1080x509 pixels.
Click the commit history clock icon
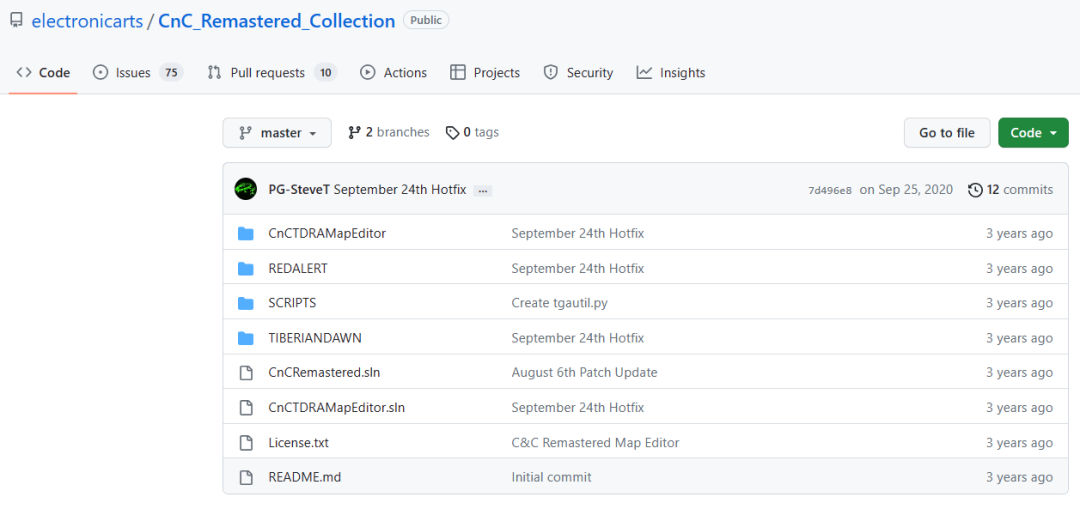[975, 190]
